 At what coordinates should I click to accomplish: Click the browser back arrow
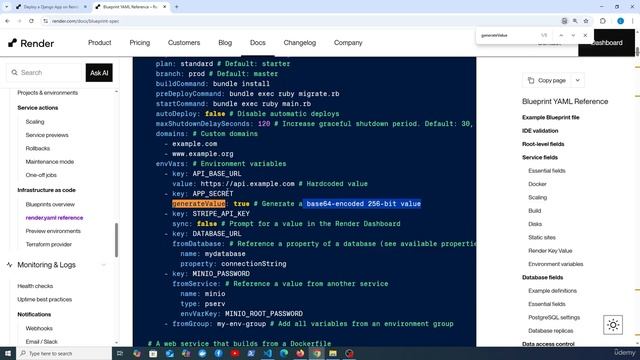tap(7, 21)
